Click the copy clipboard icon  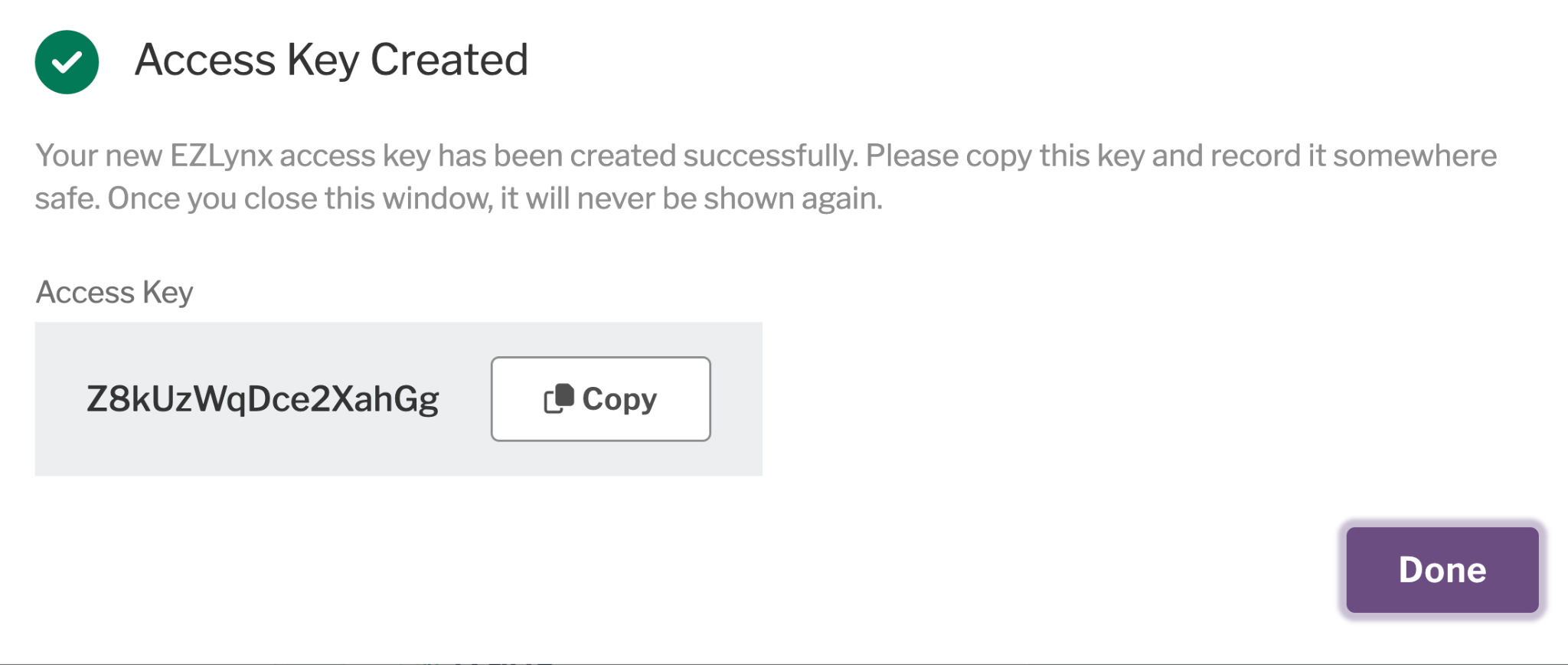click(559, 398)
